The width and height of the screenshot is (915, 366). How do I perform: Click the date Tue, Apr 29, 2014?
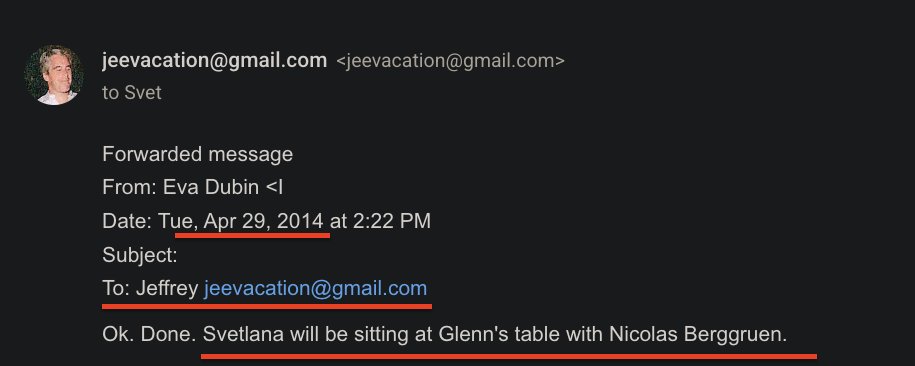point(241,221)
